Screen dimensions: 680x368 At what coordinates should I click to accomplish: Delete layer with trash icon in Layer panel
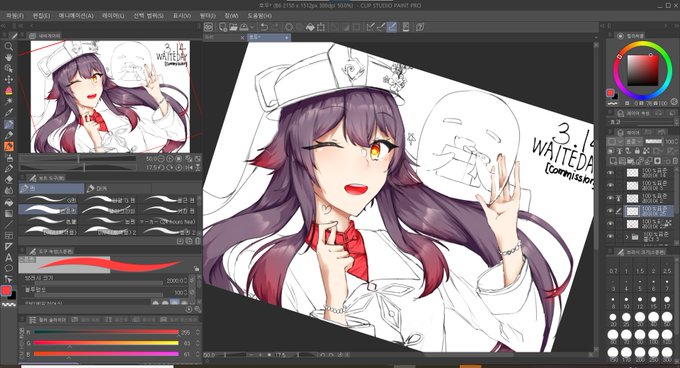675,161
